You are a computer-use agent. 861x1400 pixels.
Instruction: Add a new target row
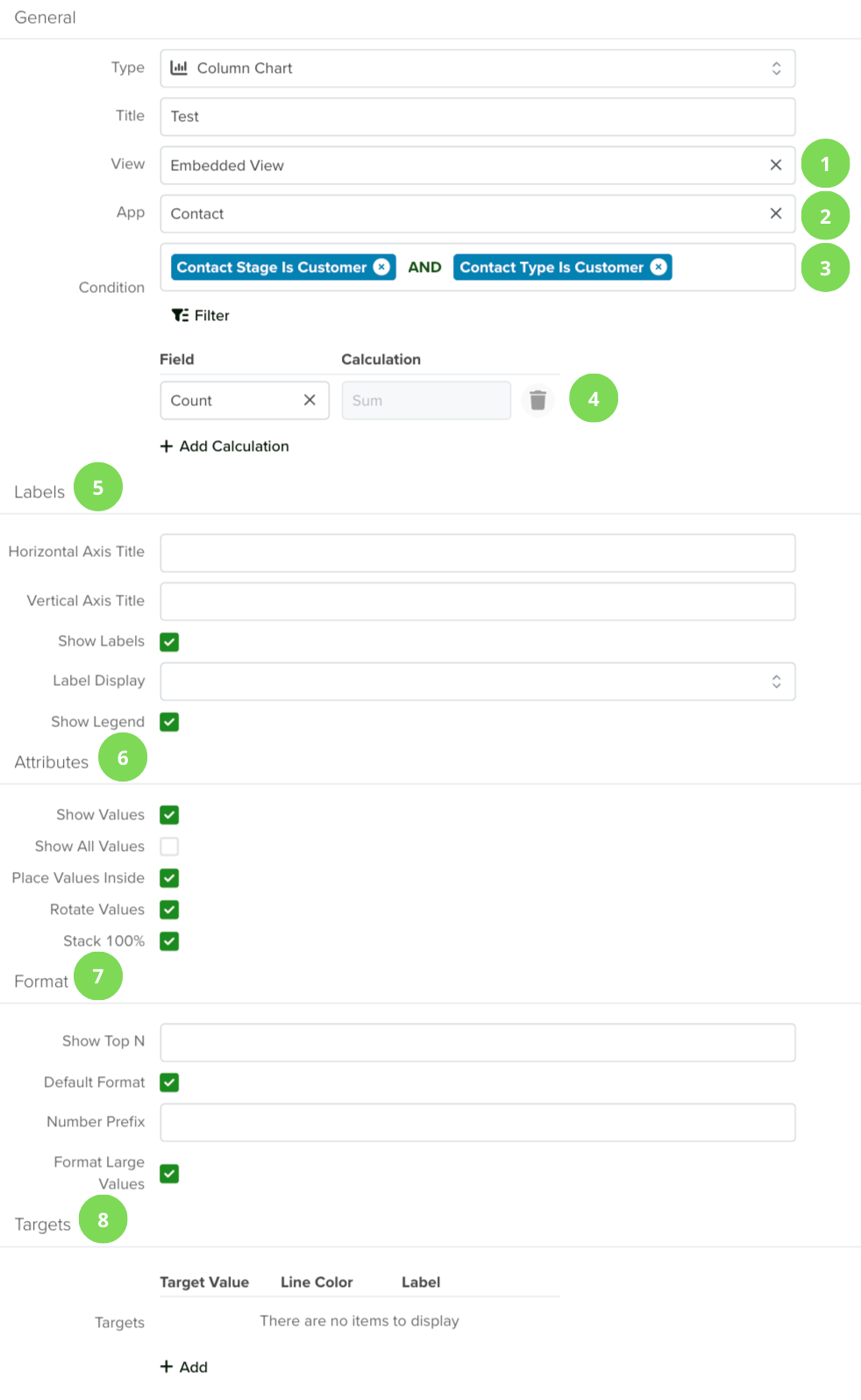pyautogui.click(x=184, y=1367)
